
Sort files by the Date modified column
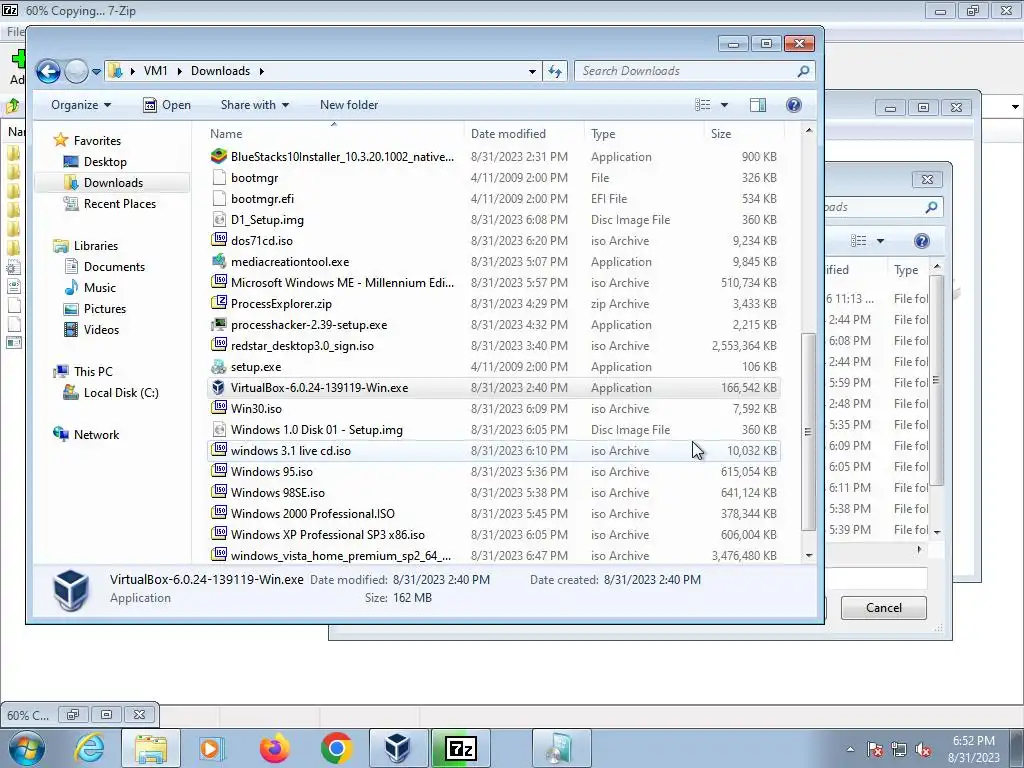(x=508, y=134)
